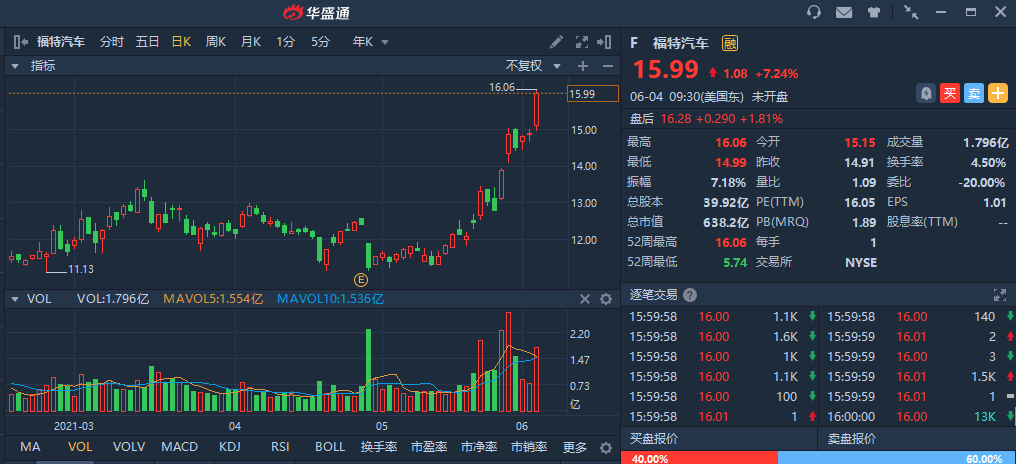
Task: Select the VOLV indicator
Action: pos(129,447)
